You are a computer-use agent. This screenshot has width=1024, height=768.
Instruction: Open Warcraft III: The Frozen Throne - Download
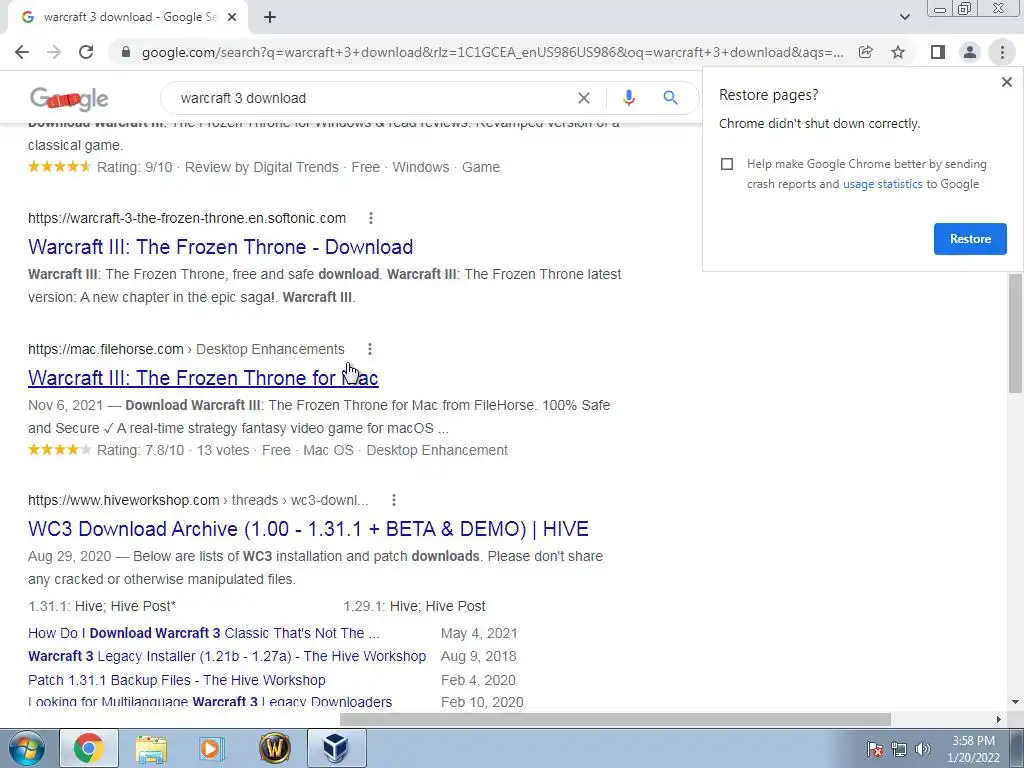[220, 247]
